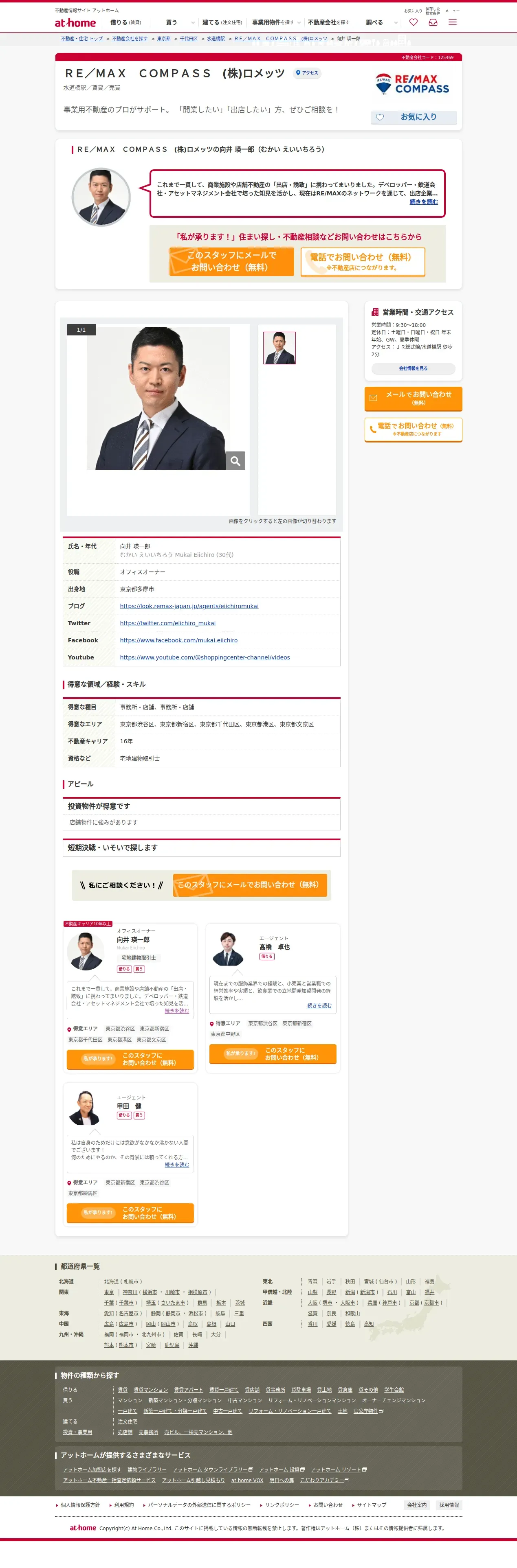Click 採用情報 footer button
The width and height of the screenshot is (517, 1568).
449,1504
